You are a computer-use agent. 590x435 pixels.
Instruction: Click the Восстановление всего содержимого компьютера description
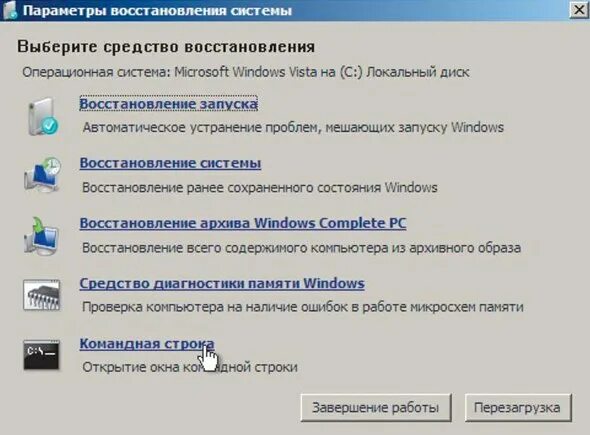pos(302,248)
